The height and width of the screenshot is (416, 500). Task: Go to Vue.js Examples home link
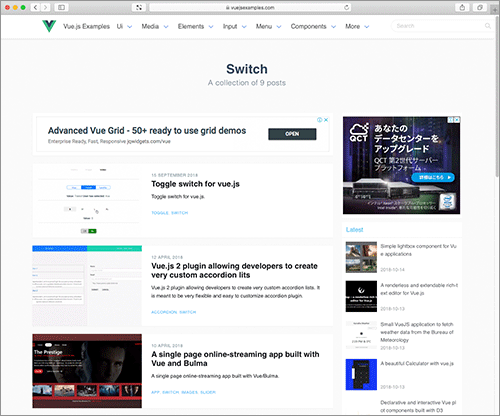86,26
